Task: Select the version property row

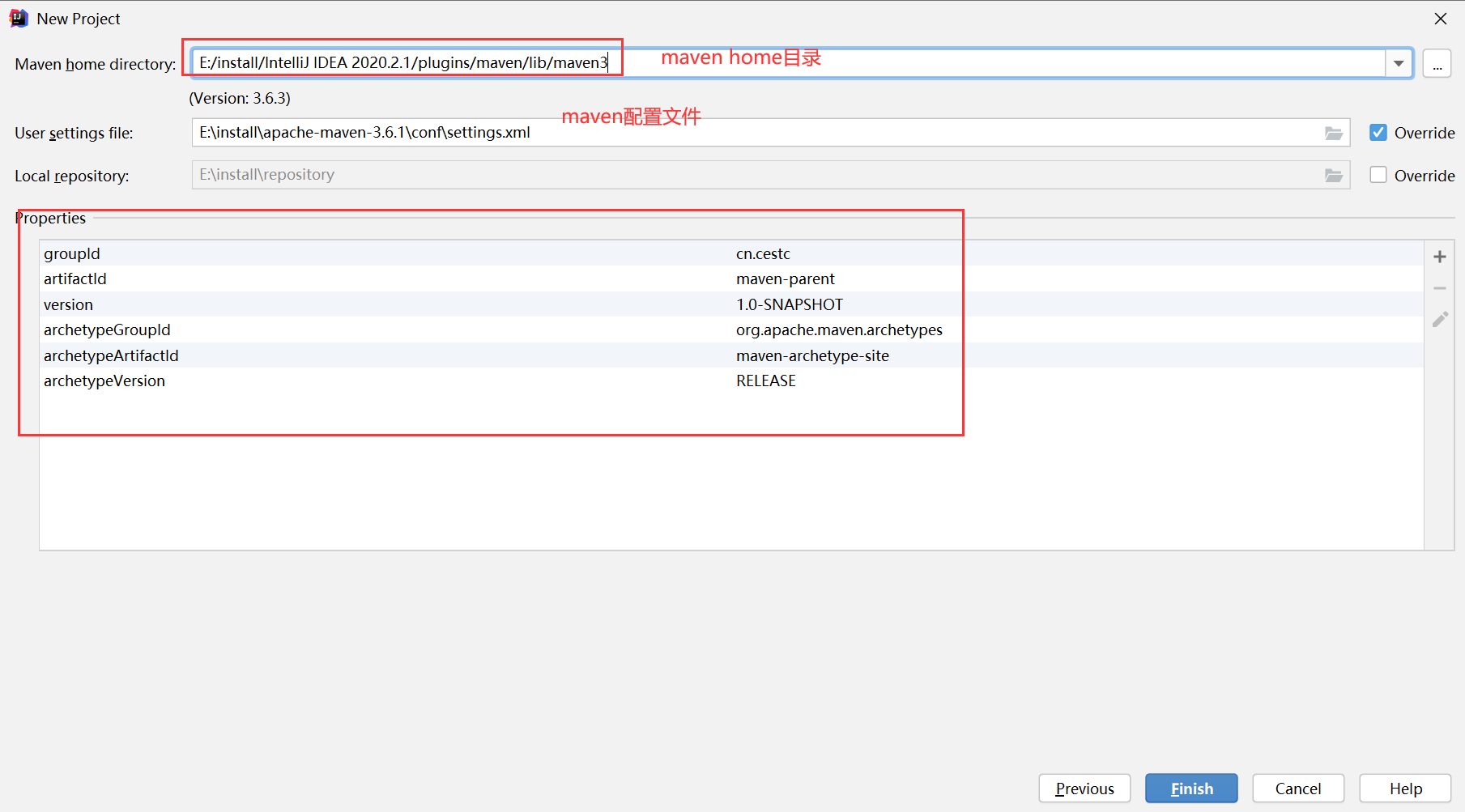Action: pyautogui.click(x=731, y=304)
